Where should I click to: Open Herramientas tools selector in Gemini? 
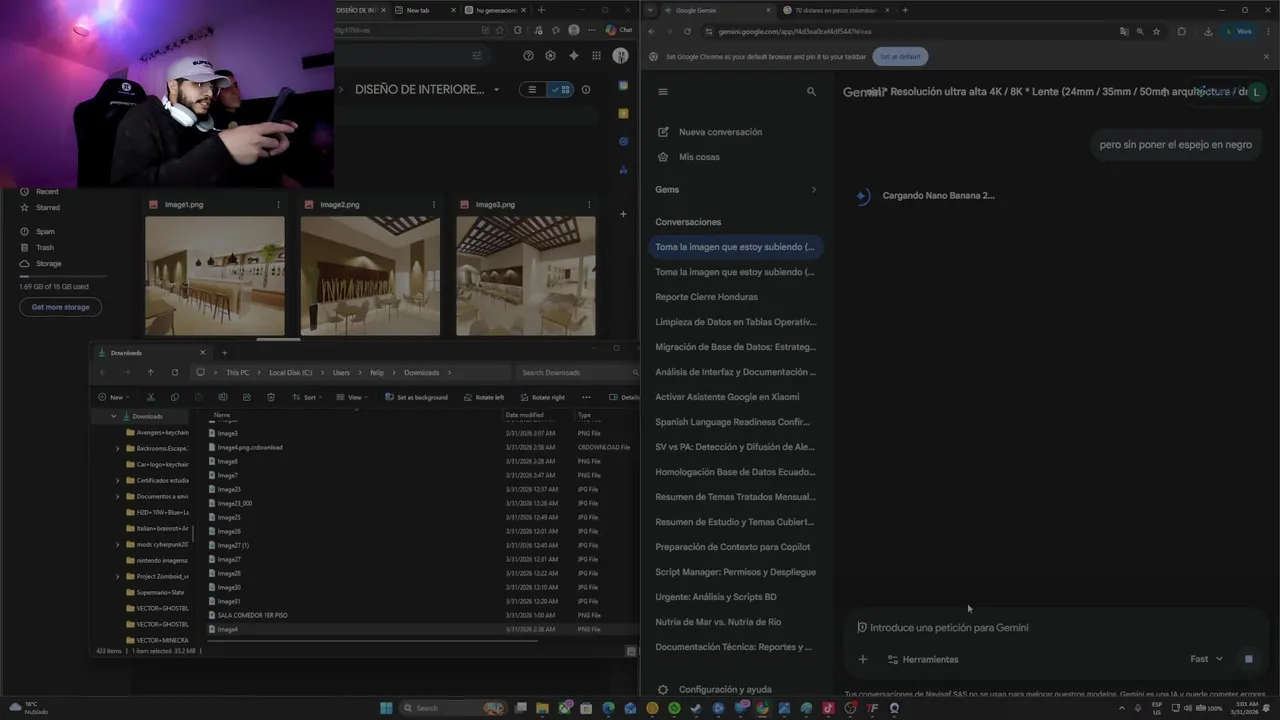click(x=922, y=659)
